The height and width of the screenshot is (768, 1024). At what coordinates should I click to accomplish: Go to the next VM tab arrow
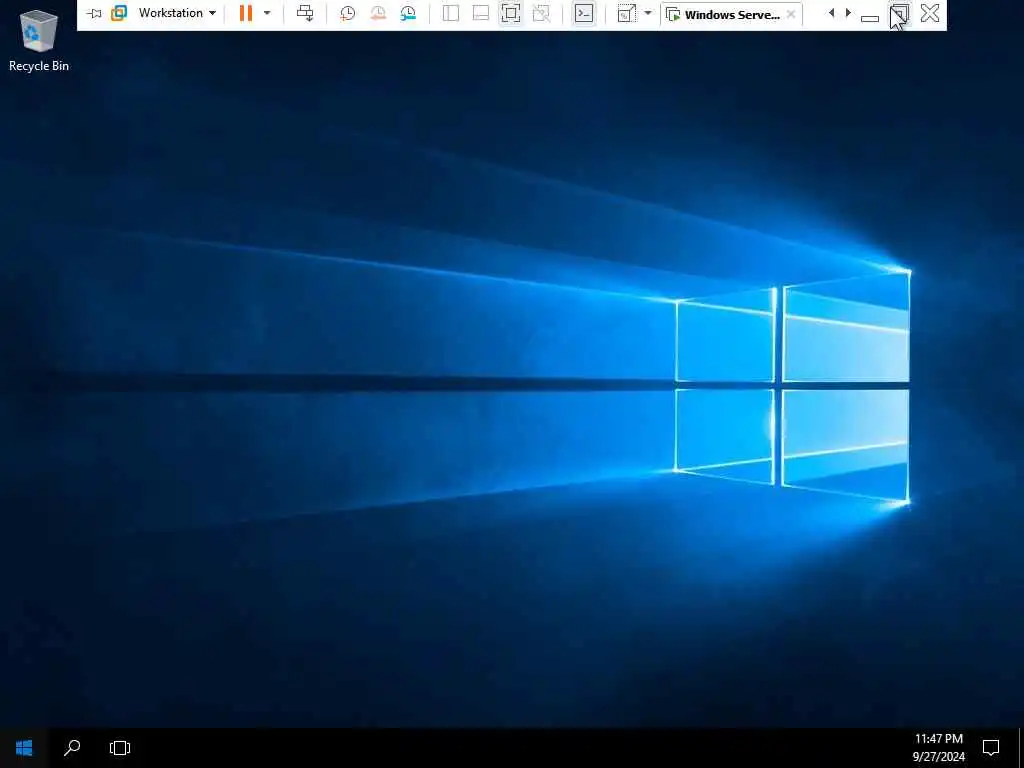click(848, 13)
